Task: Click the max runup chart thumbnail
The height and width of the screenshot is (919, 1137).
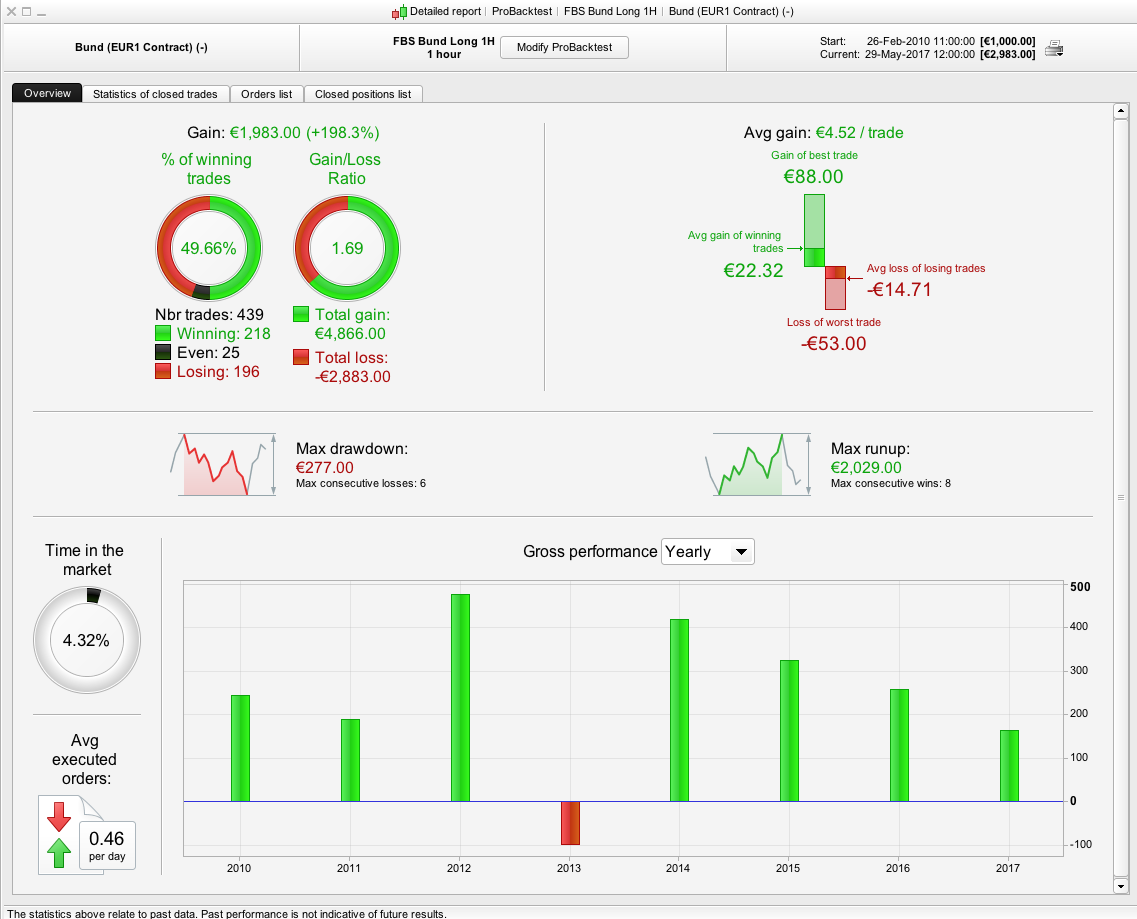Action: coord(758,464)
